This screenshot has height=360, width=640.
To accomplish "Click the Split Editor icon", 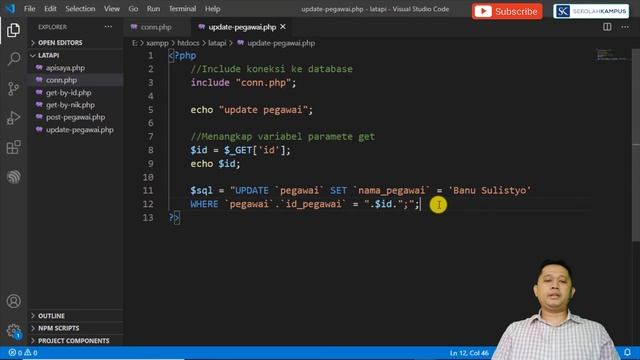I will 607,27.
